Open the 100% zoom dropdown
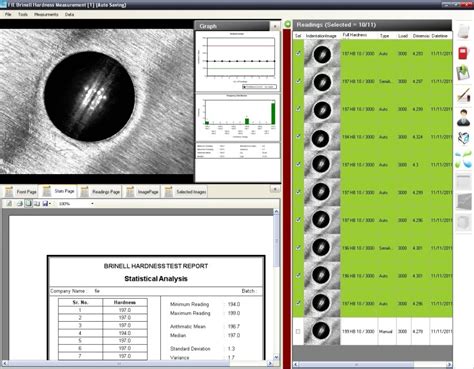Viewport: 474px width, 369px height. point(92,203)
